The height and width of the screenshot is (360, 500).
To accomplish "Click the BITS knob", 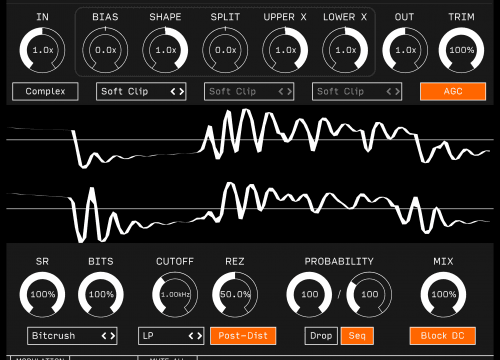I will pos(101,295).
